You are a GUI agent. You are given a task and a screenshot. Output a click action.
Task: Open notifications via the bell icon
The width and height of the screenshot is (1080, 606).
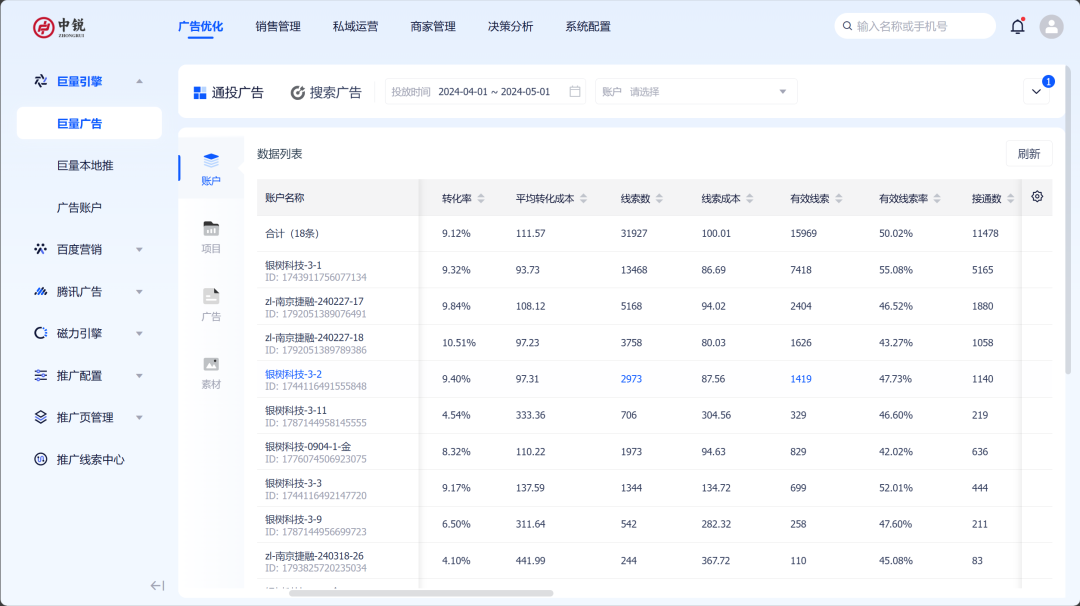point(1017,26)
